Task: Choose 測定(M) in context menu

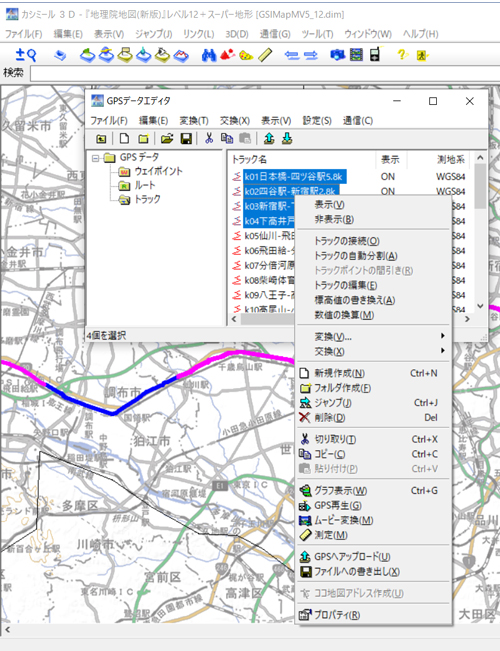Action: pos(374,535)
